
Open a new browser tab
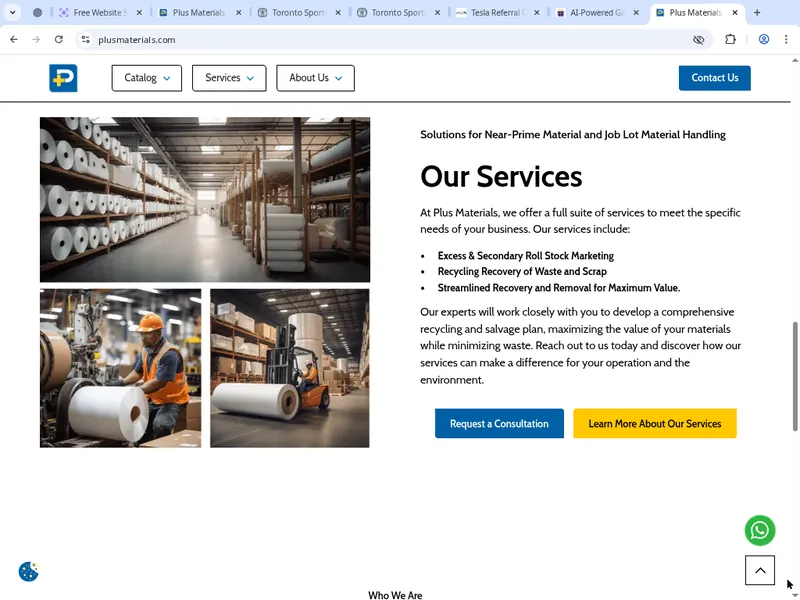tap(757, 13)
